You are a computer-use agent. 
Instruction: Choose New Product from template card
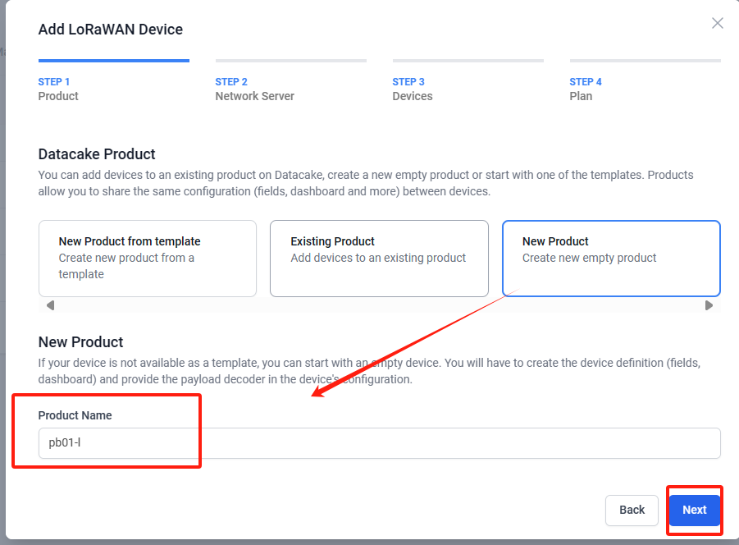[148, 258]
